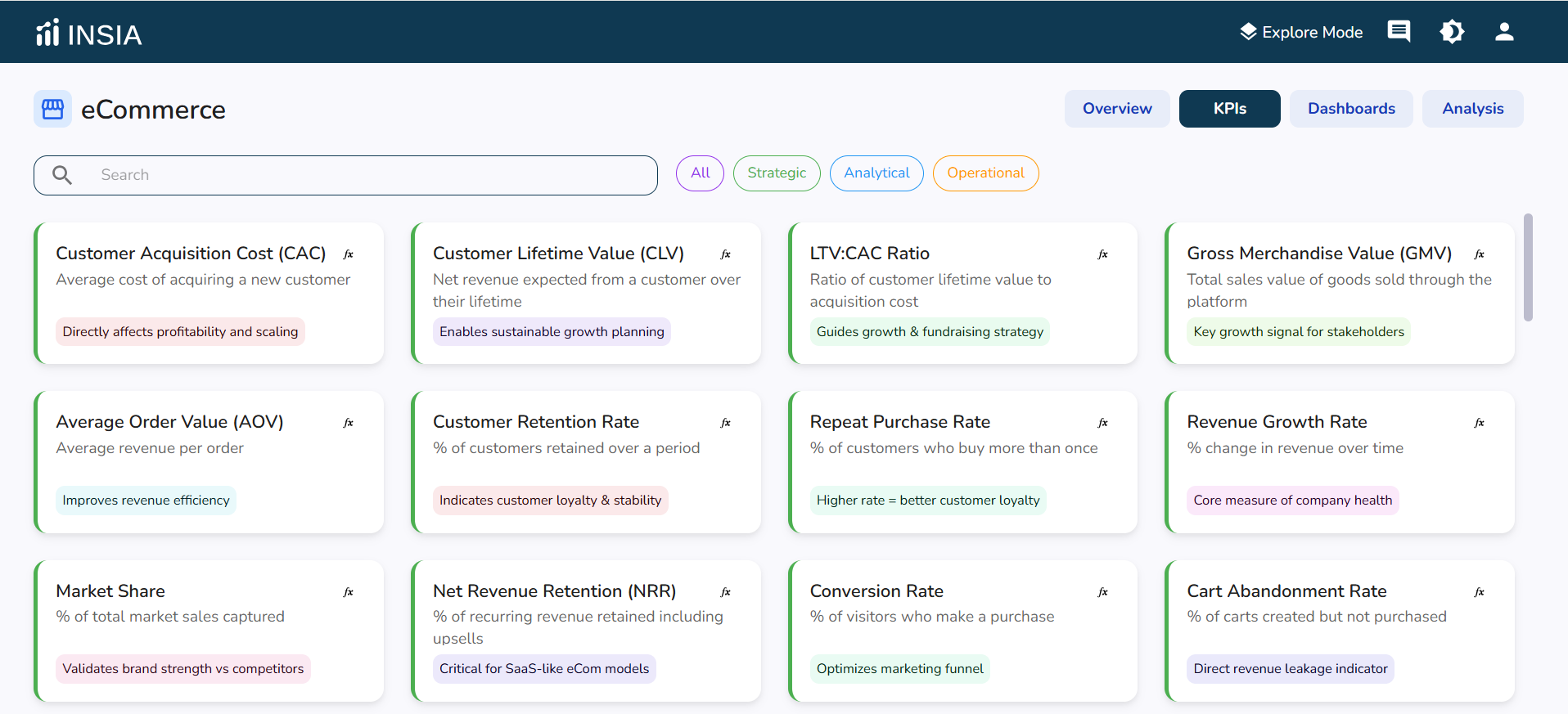The width and height of the screenshot is (1568, 714).
Task: Open Average Order Value (AOV) card title
Action: point(169,422)
